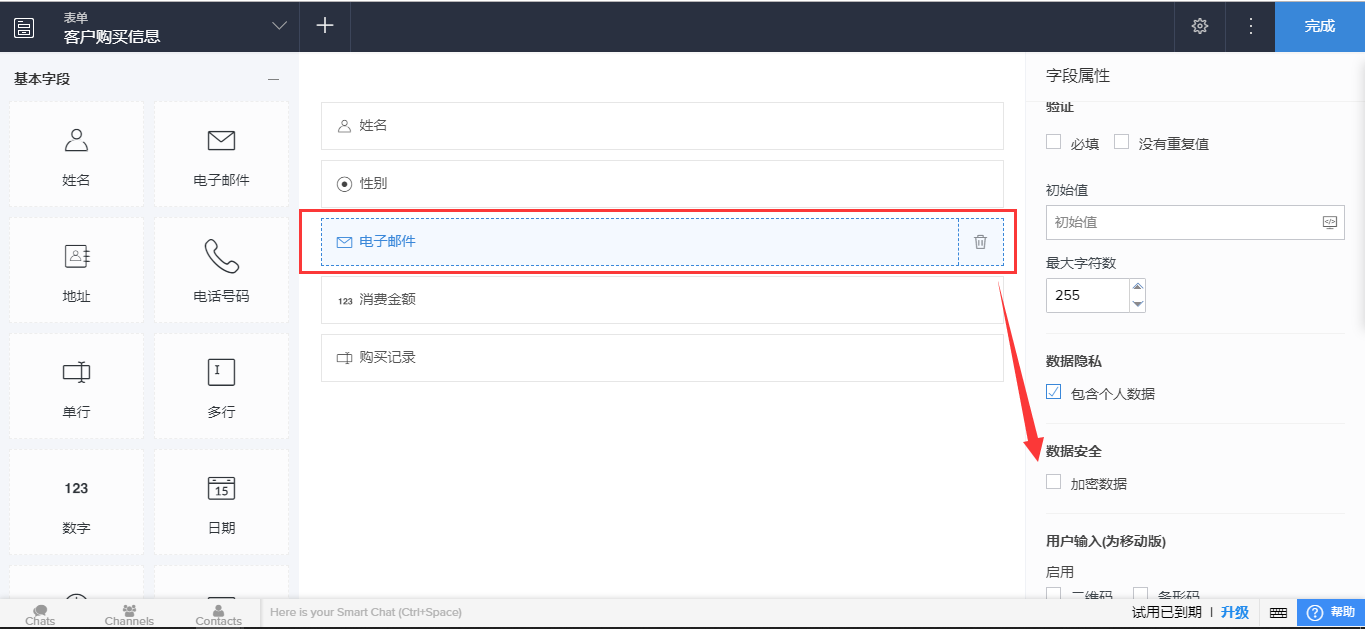The image size is (1365, 629).
Task: Click the 购买记录 field in the form
Action: (662, 358)
